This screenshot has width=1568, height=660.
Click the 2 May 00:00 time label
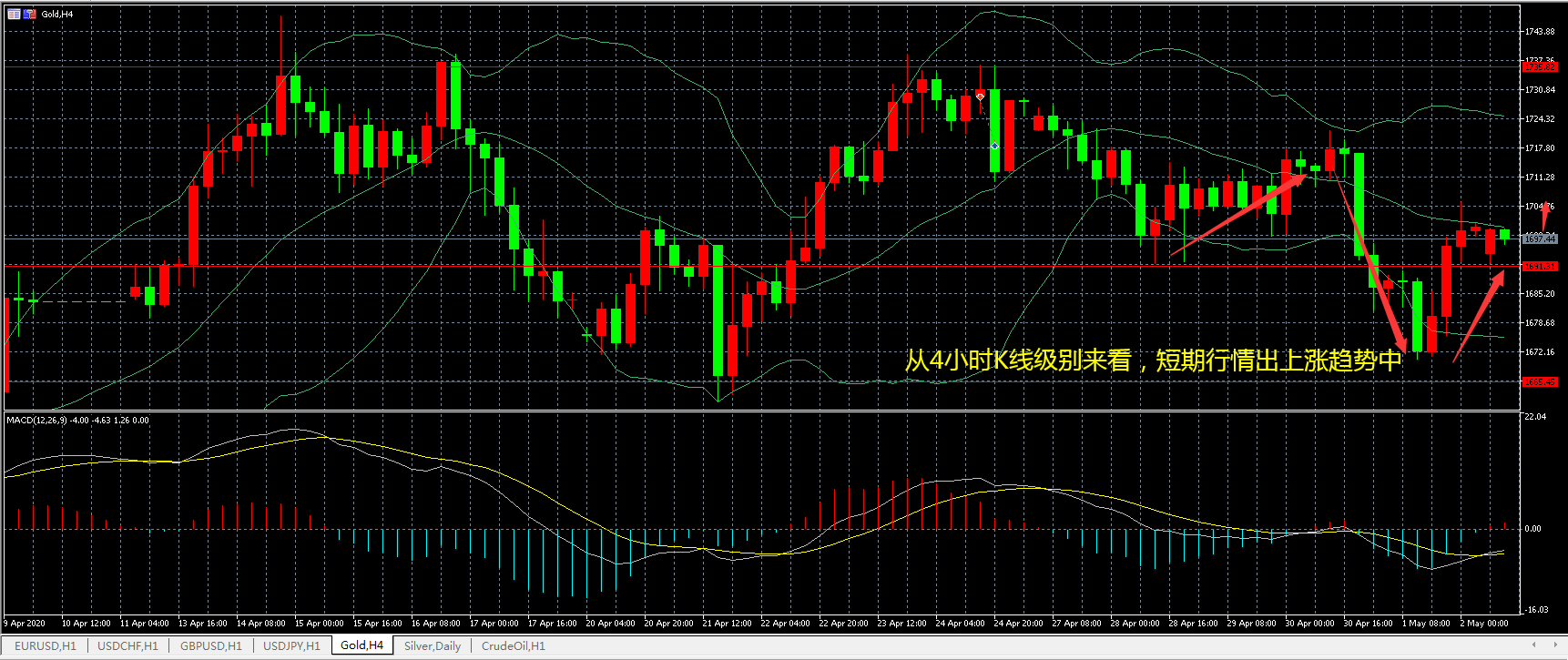point(1483,624)
